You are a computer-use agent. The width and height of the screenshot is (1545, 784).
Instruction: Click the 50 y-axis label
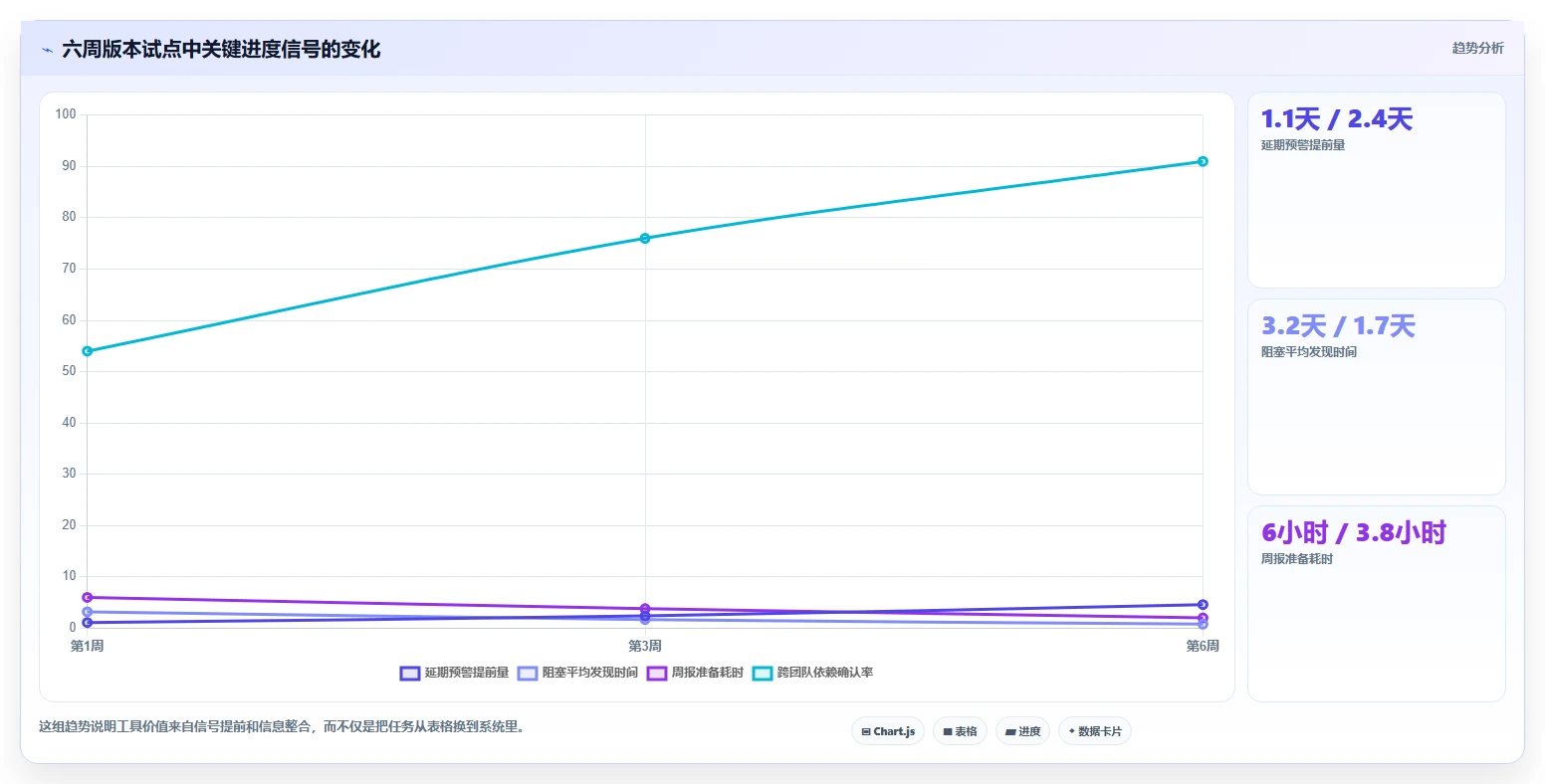pyautogui.click(x=69, y=371)
